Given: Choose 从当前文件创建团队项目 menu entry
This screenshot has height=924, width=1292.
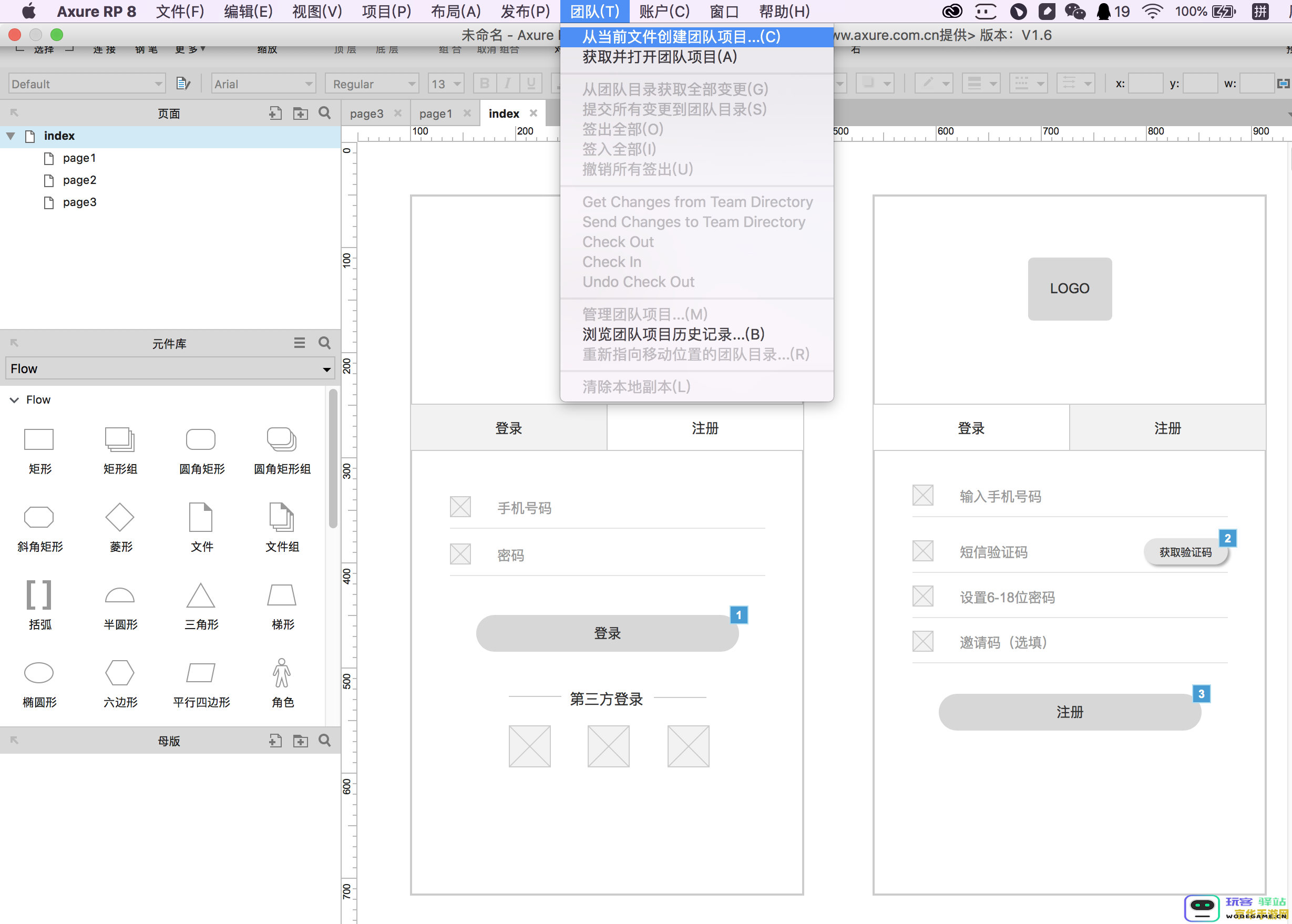Looking at the screenshot, I should click(696, 37).
